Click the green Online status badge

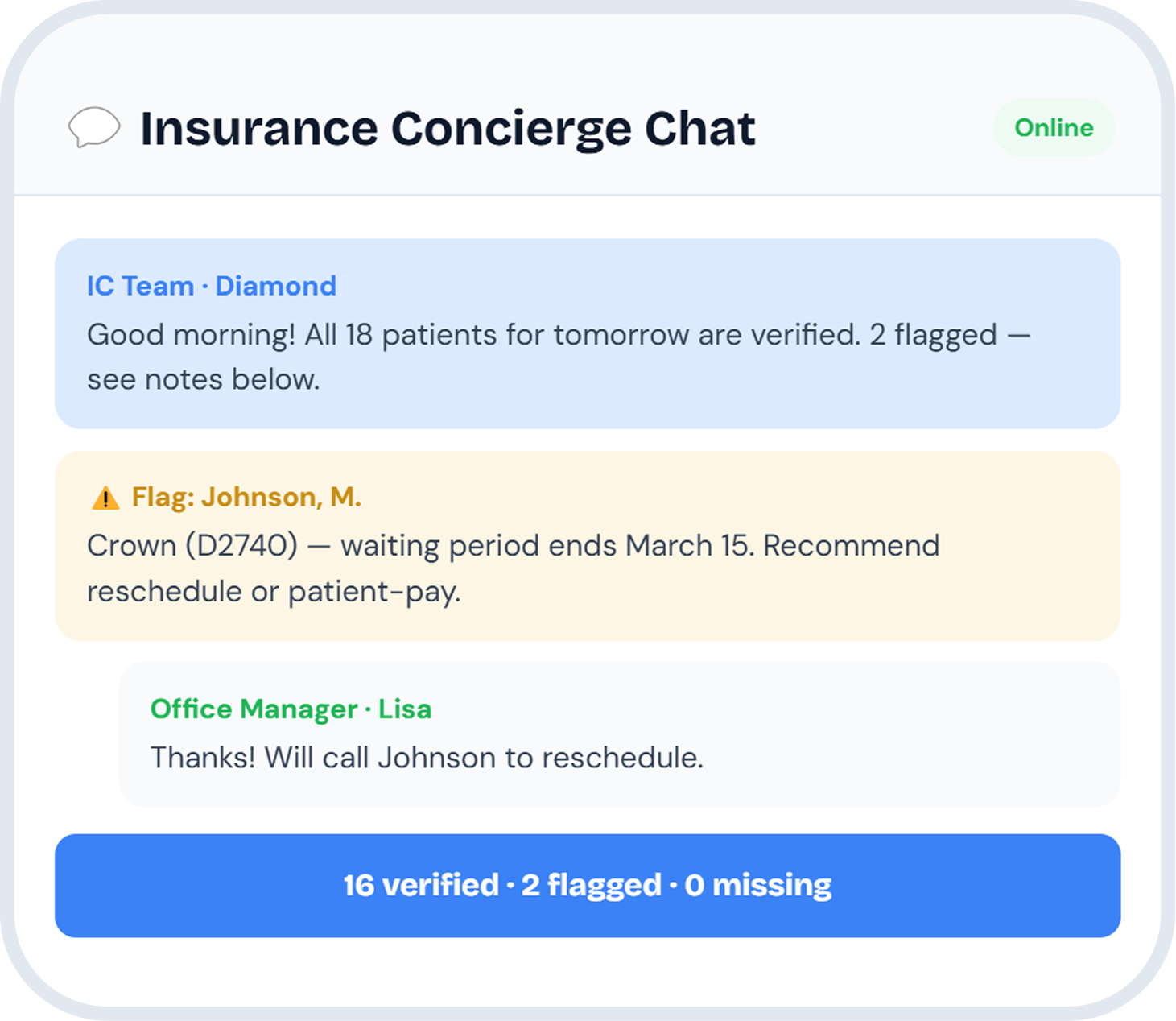click(1054, 128)
